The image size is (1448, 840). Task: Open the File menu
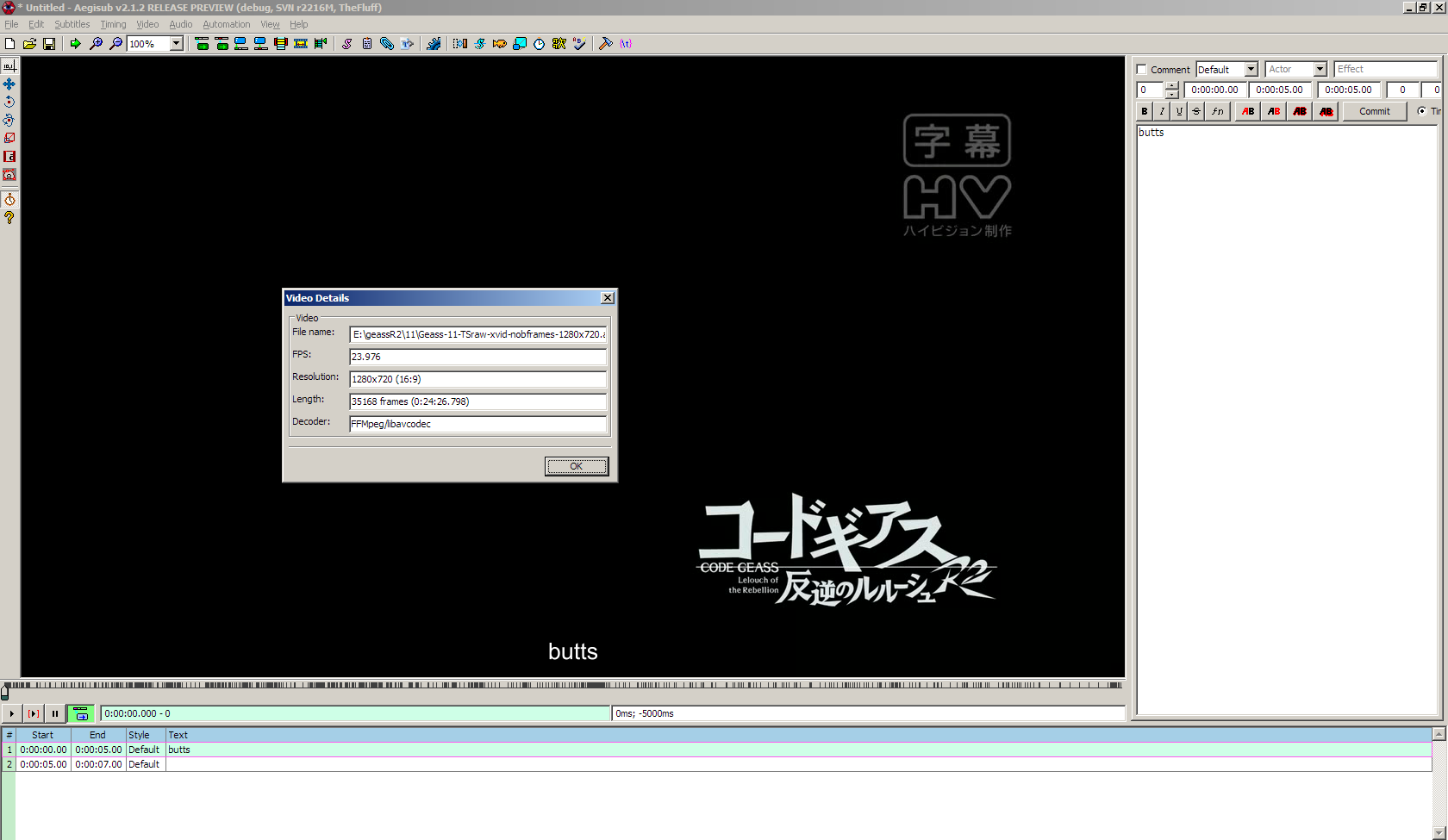pyautogui.click(x=11, y=24)
